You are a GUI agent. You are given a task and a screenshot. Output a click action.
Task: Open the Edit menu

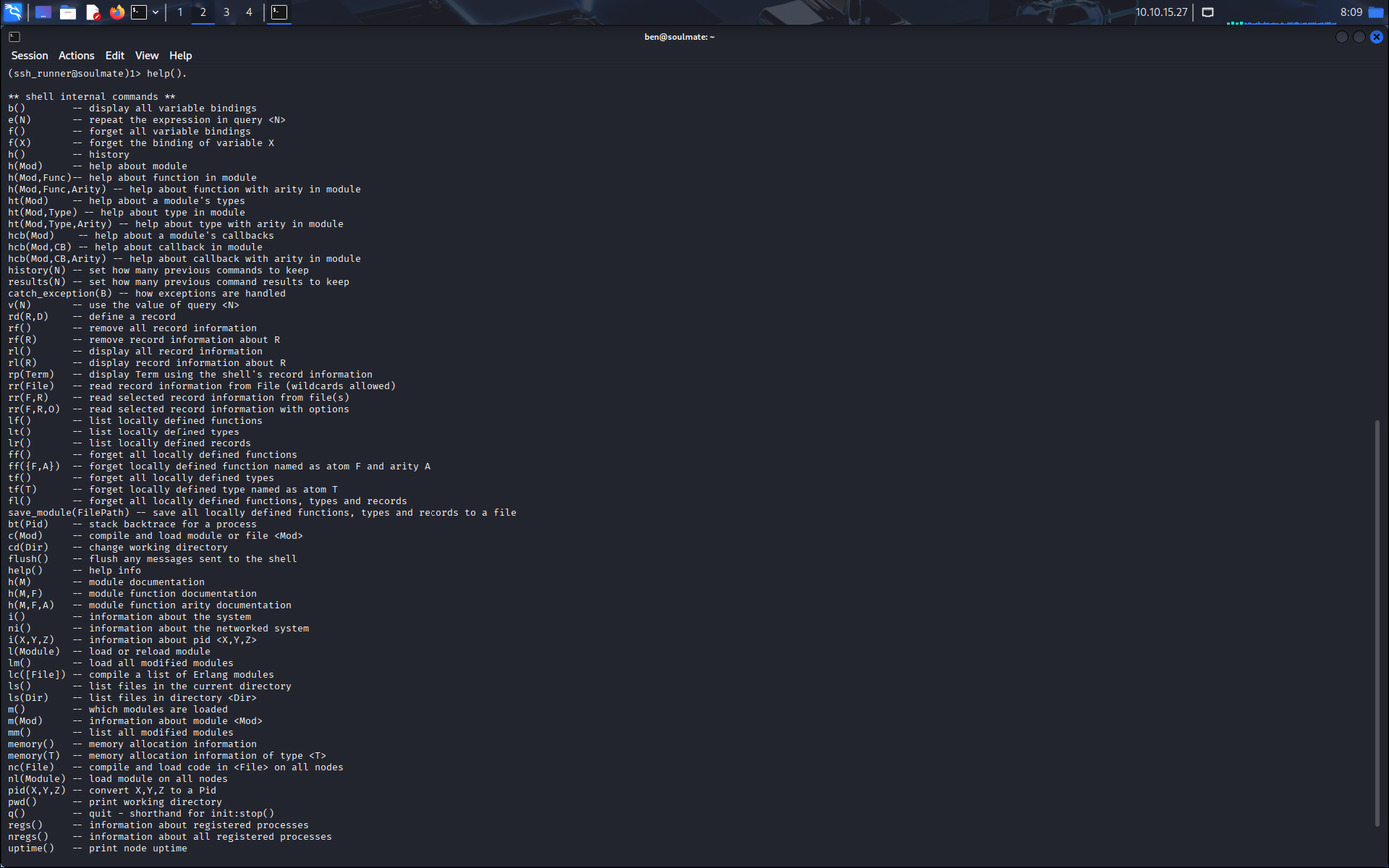coord(114,56)
